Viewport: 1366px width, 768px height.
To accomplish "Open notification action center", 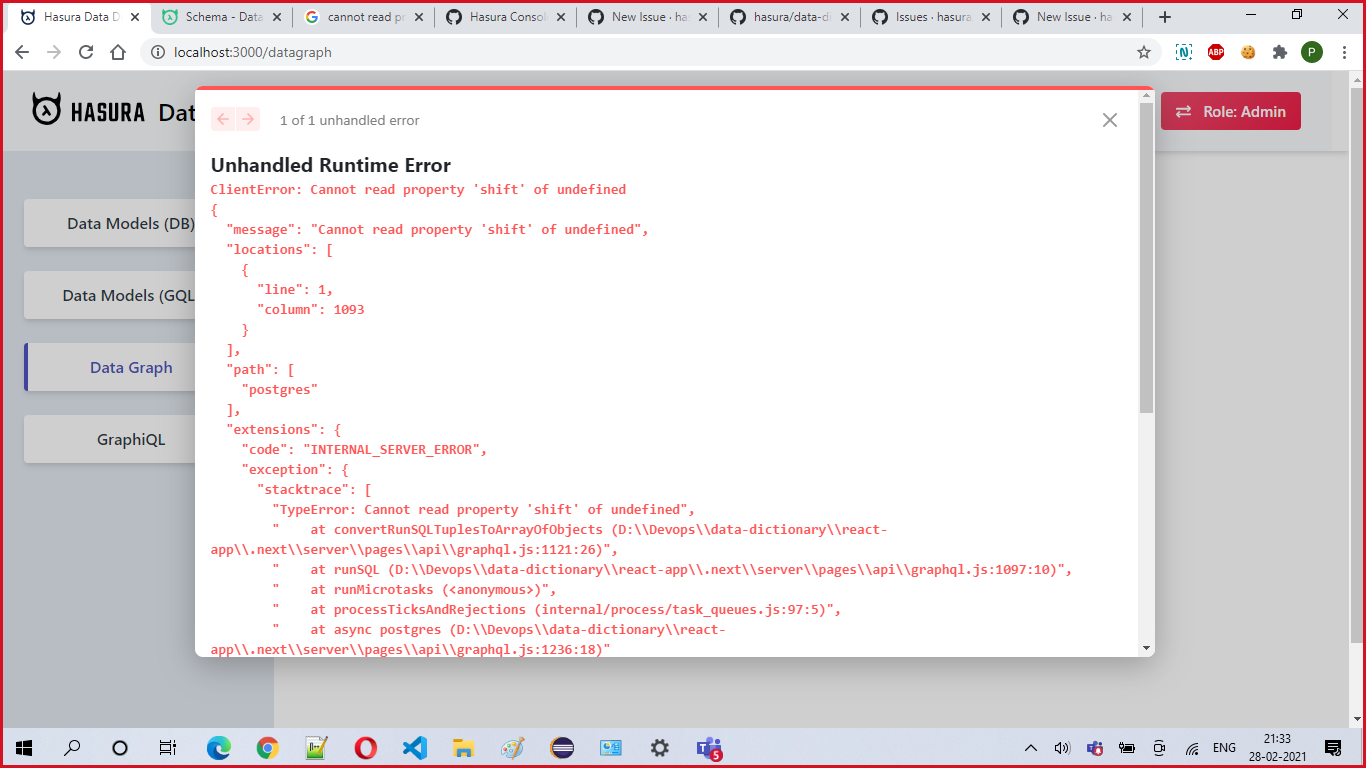I will click(x=1333, y=747).
